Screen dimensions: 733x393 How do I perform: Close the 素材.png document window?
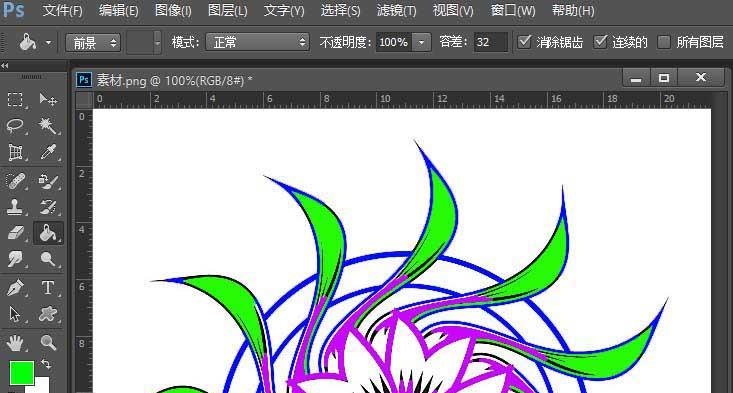click(701, 78)
